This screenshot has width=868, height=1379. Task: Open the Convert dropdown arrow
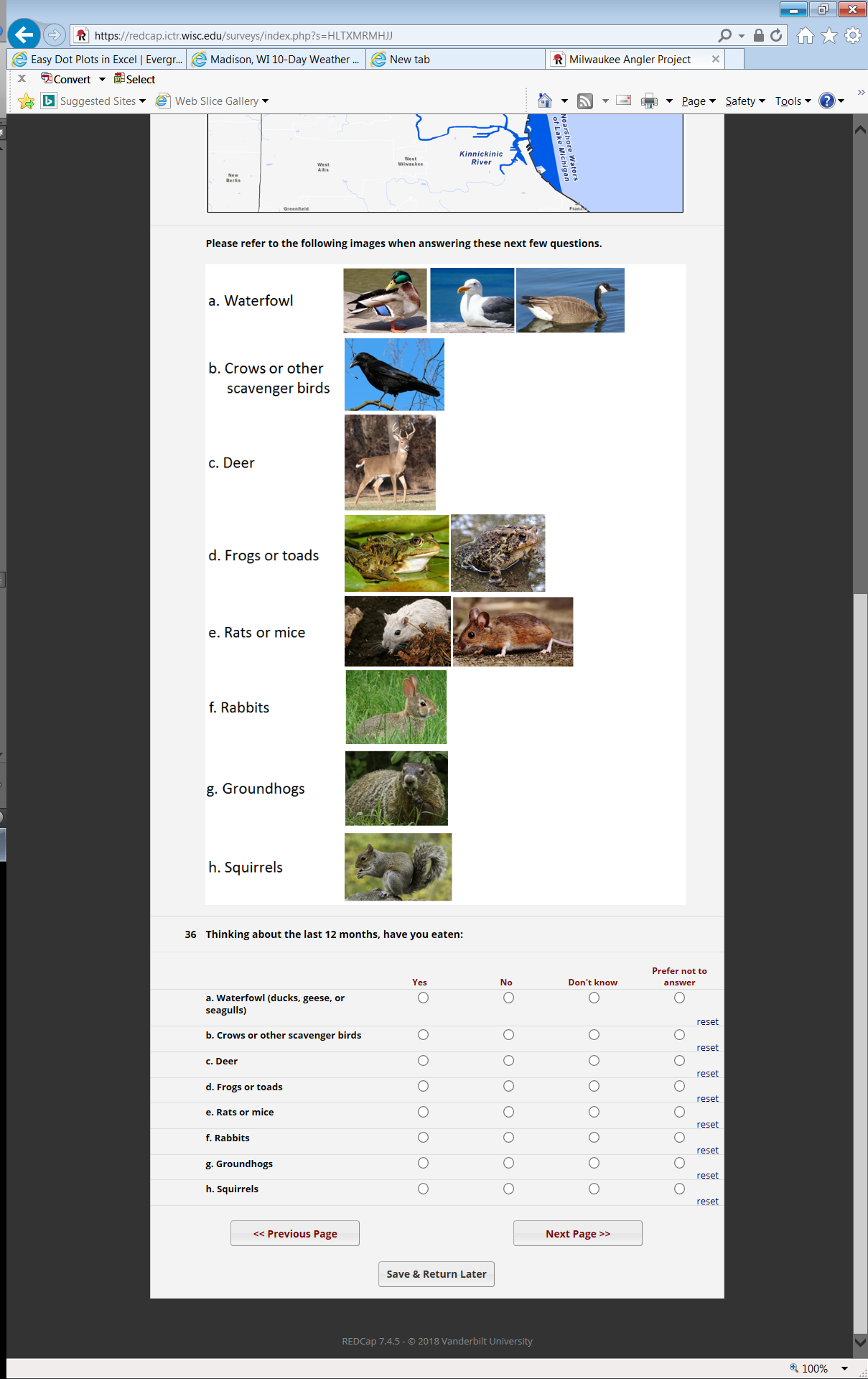(x=102, y=79)
